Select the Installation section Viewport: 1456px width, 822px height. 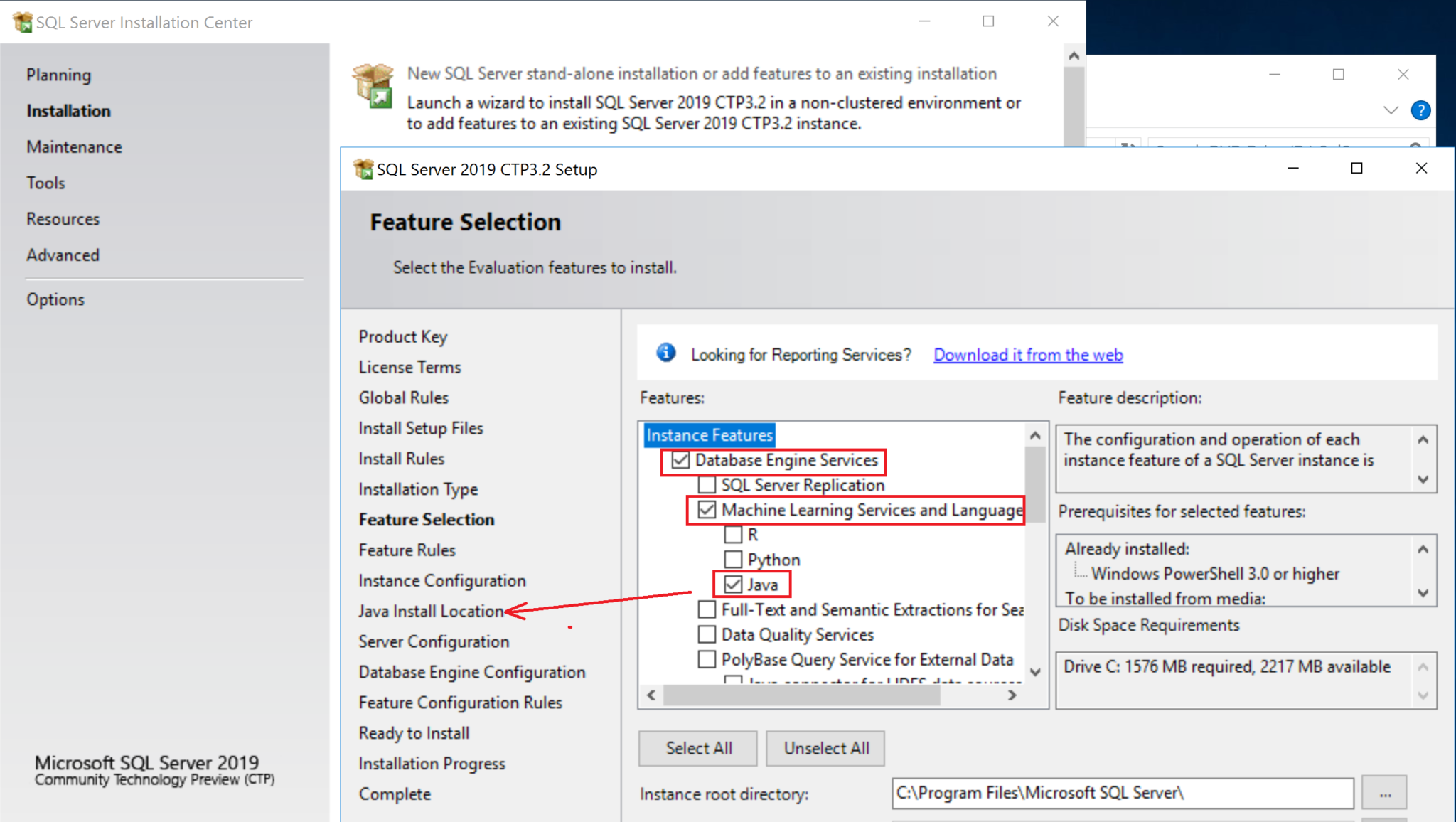tap(69, 111)
